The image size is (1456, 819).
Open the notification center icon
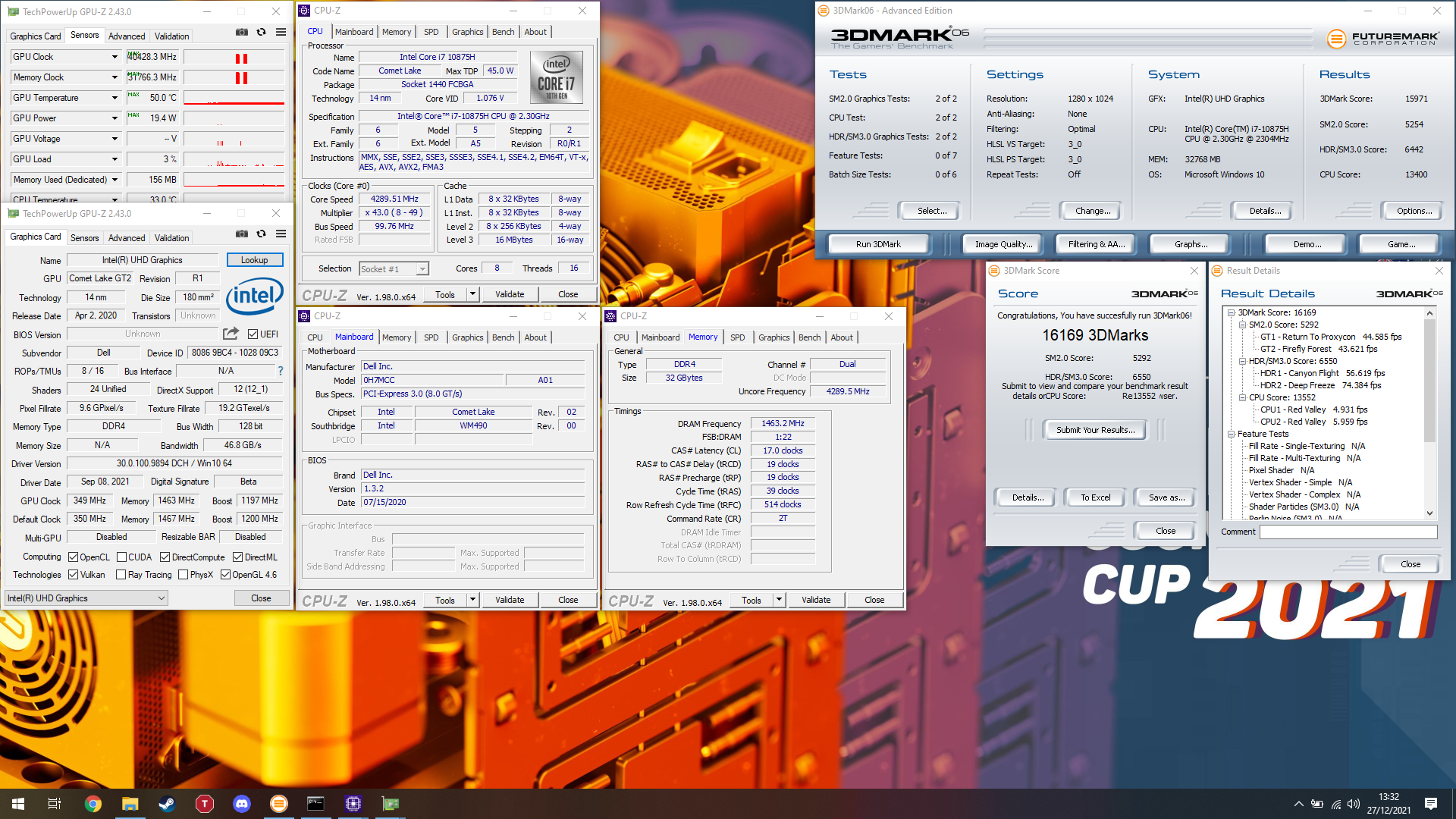pos(1431,804)
